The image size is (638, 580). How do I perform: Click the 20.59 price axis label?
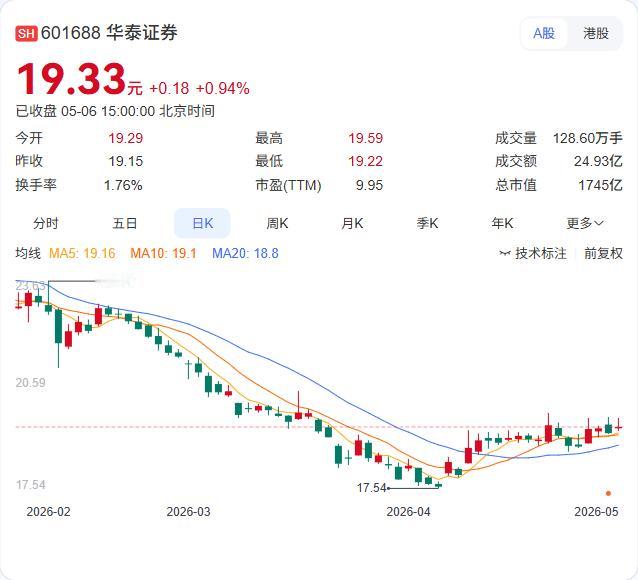(x=31, y=383)
